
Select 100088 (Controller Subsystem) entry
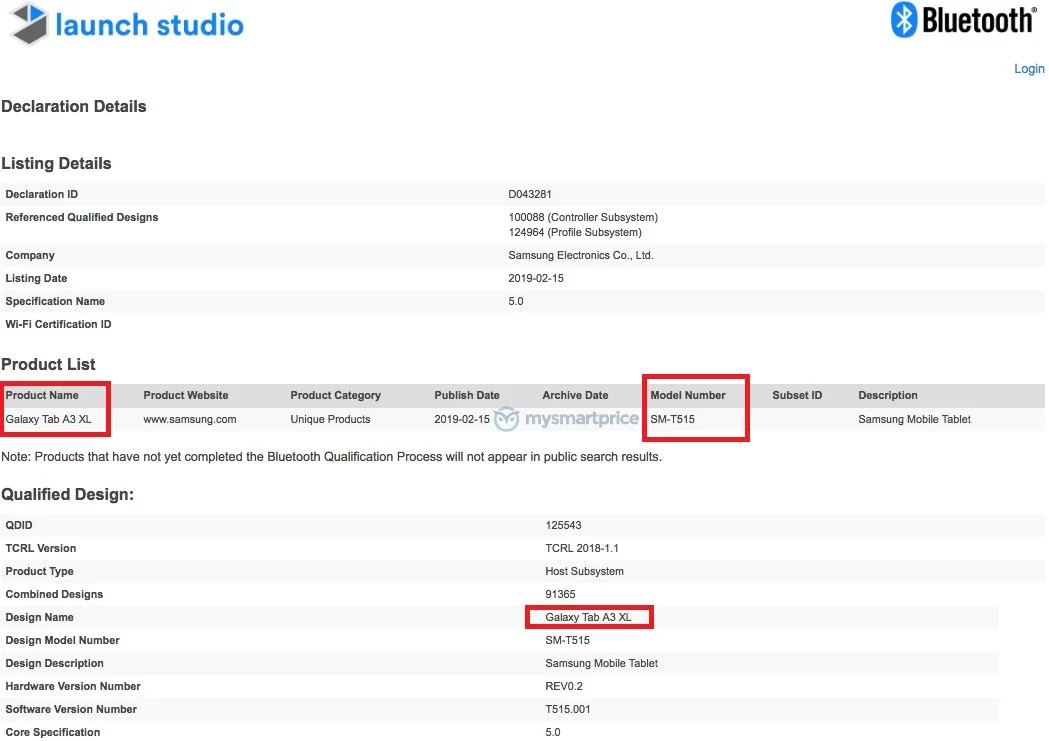[x=583, y=217]
